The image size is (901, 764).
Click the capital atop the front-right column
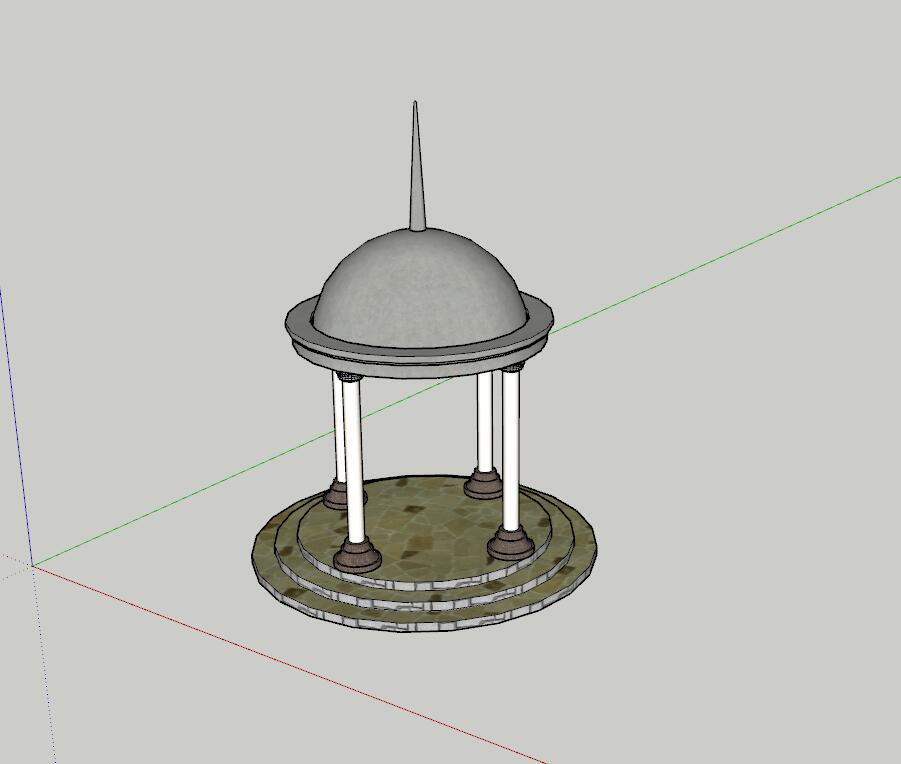coord(512,369)
